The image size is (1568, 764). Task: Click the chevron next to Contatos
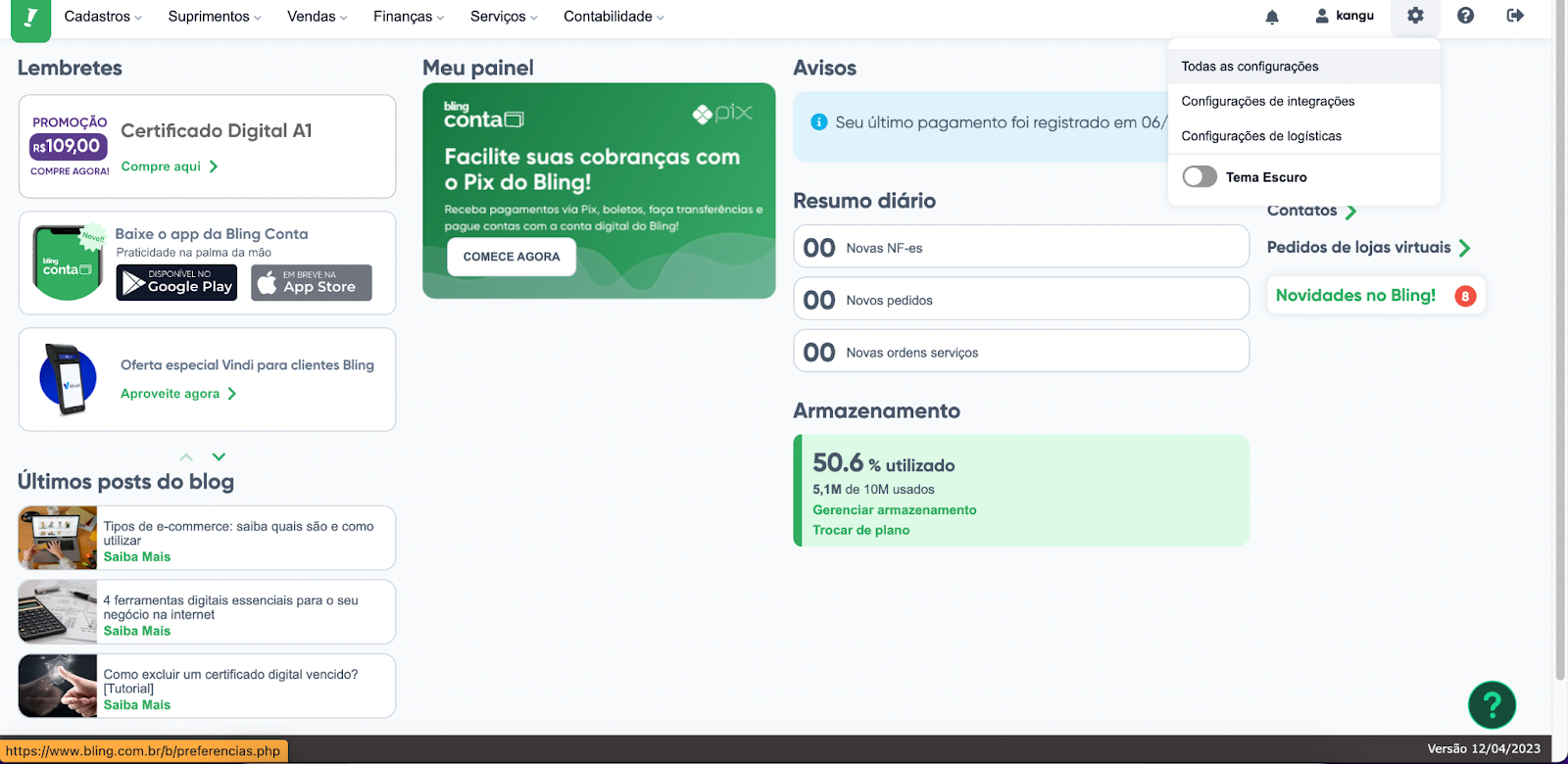pyautogui.click(x=1350, y=212)
